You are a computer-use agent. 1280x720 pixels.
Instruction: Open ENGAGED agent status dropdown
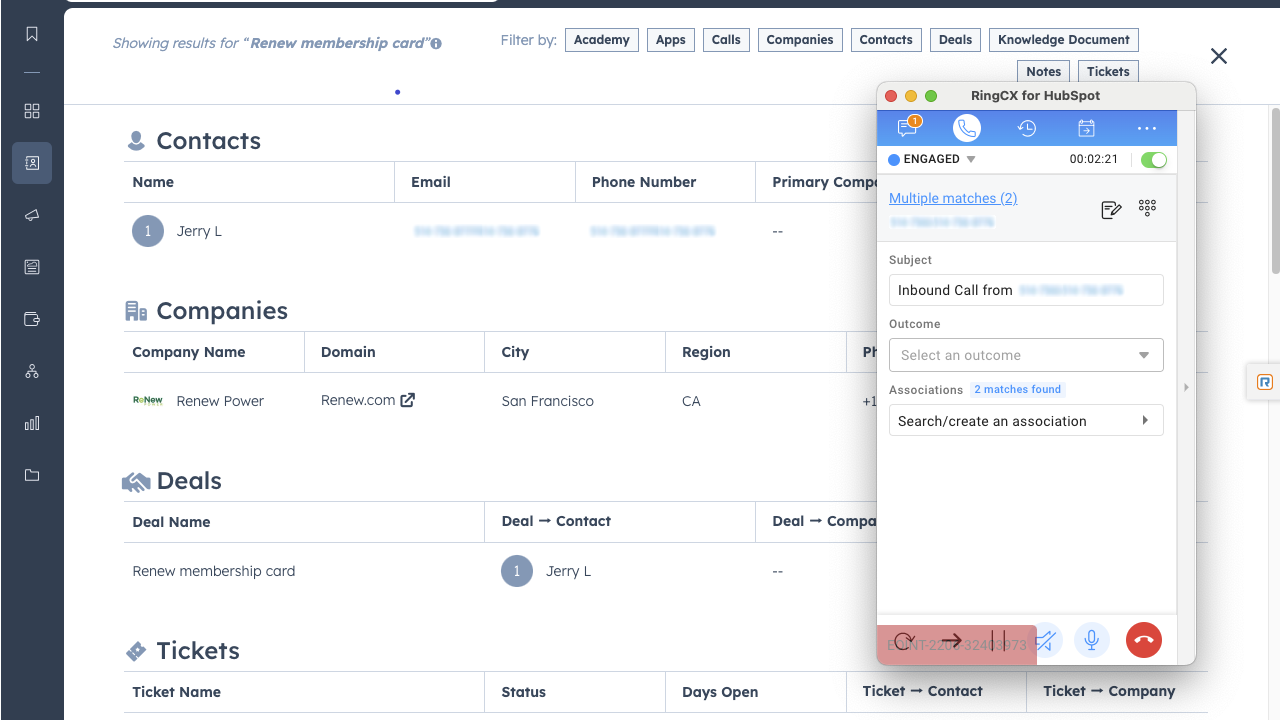point(932,160)
